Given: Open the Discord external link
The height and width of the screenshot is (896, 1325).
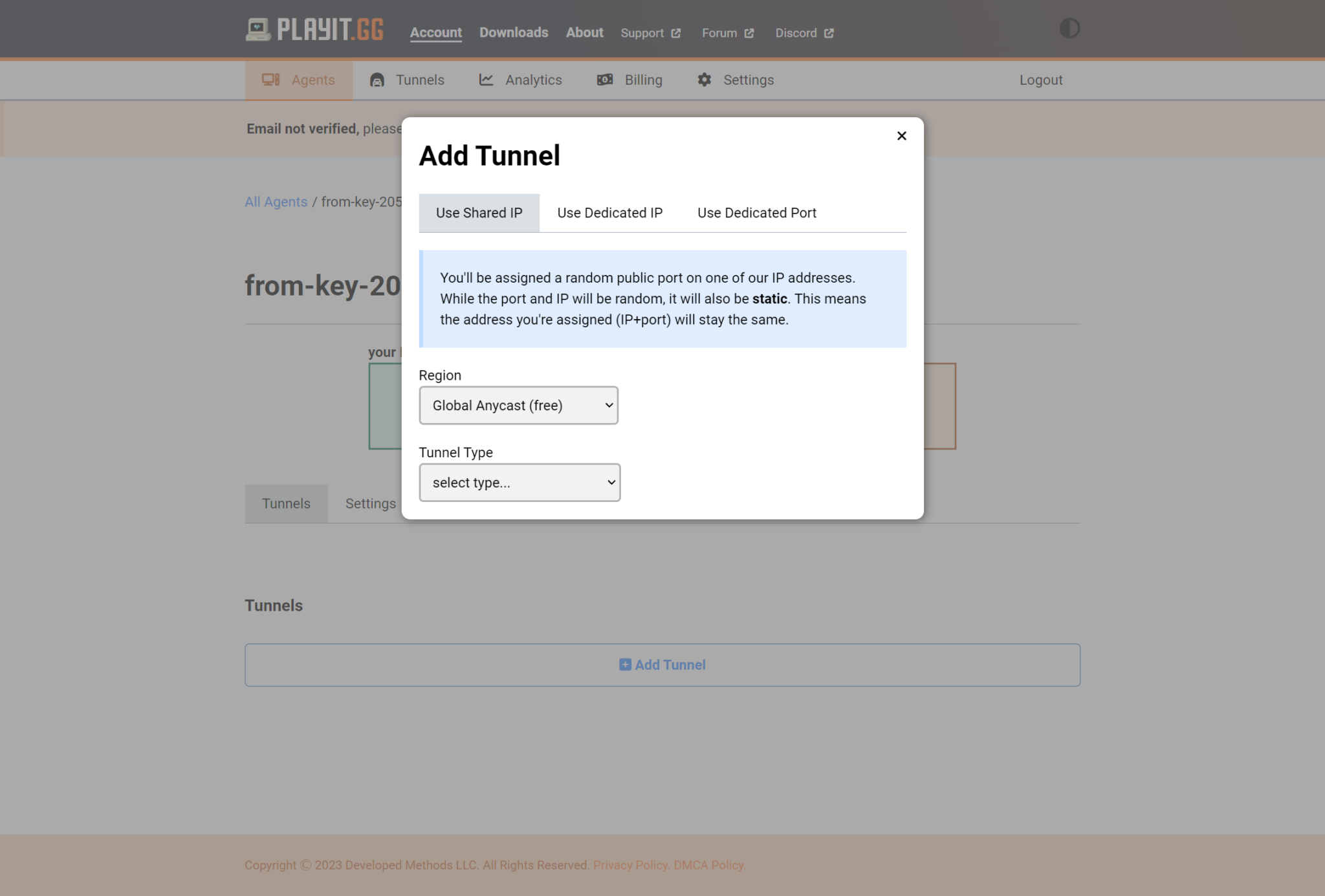Looking at the screenshot, I should 804,33.
